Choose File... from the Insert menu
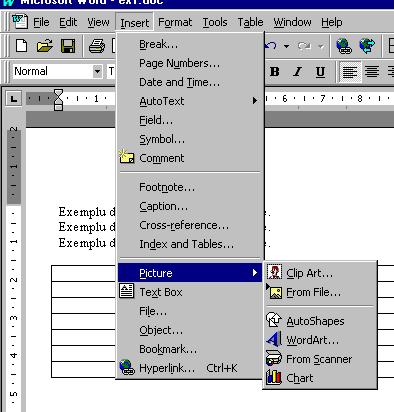The width and height of the screenshot is (394, 412). (x=190, y=311)
